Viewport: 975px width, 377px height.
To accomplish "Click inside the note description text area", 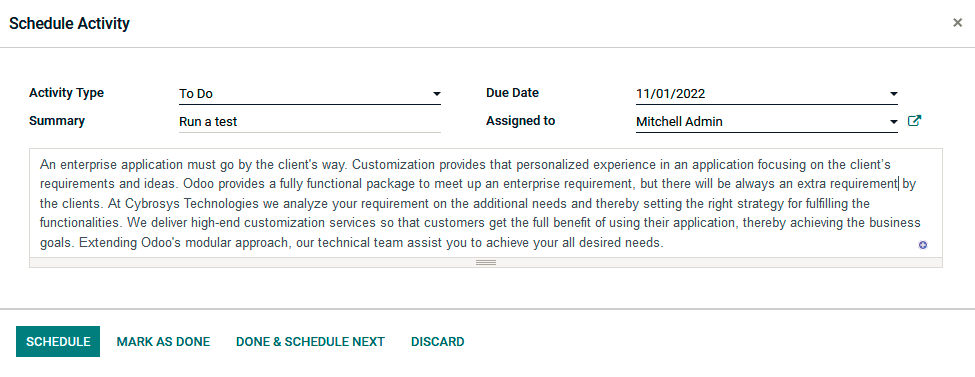I will (486, 203).
